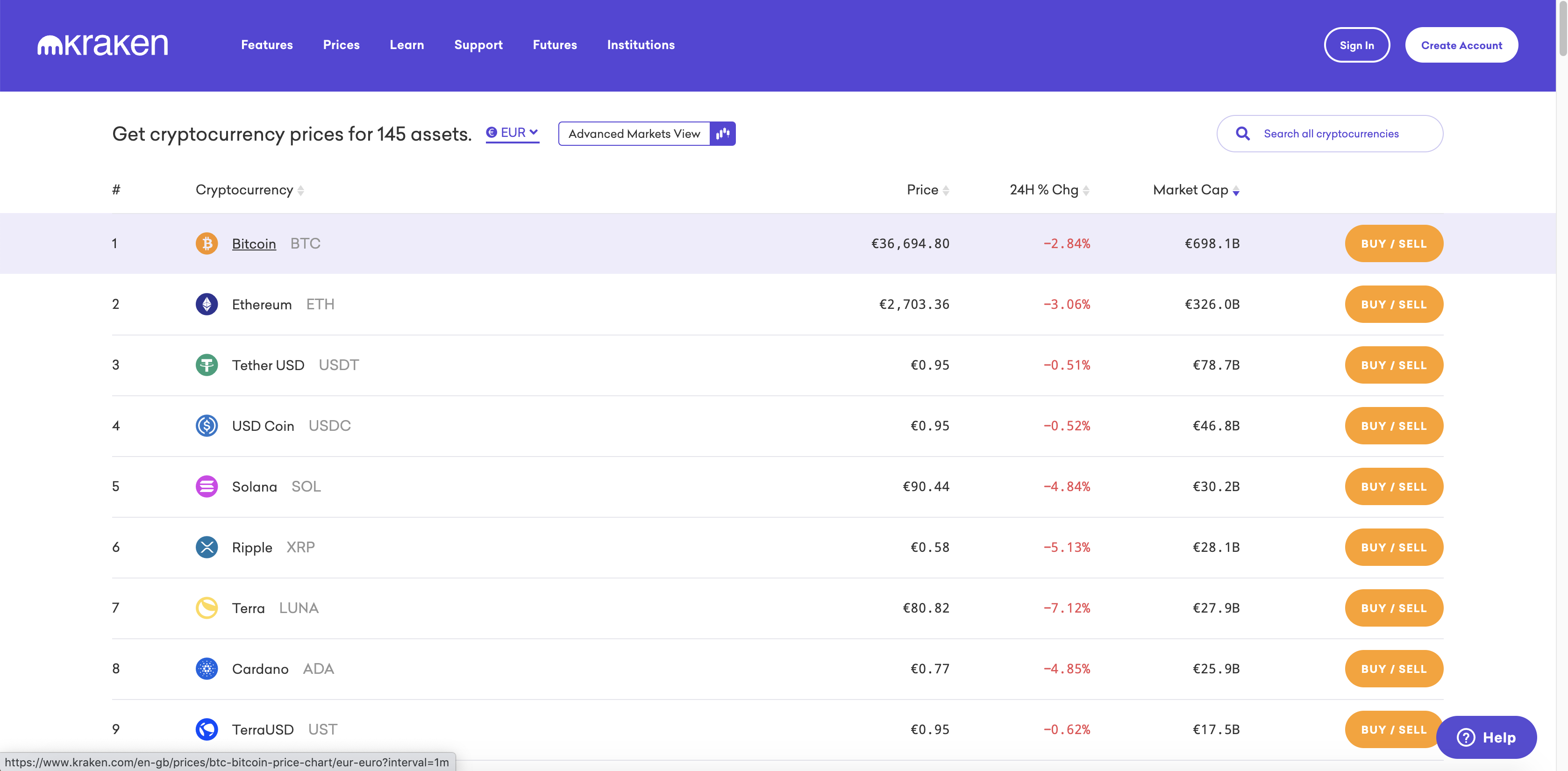
Task: Click the Kraken logo
Action: (103, 44)
